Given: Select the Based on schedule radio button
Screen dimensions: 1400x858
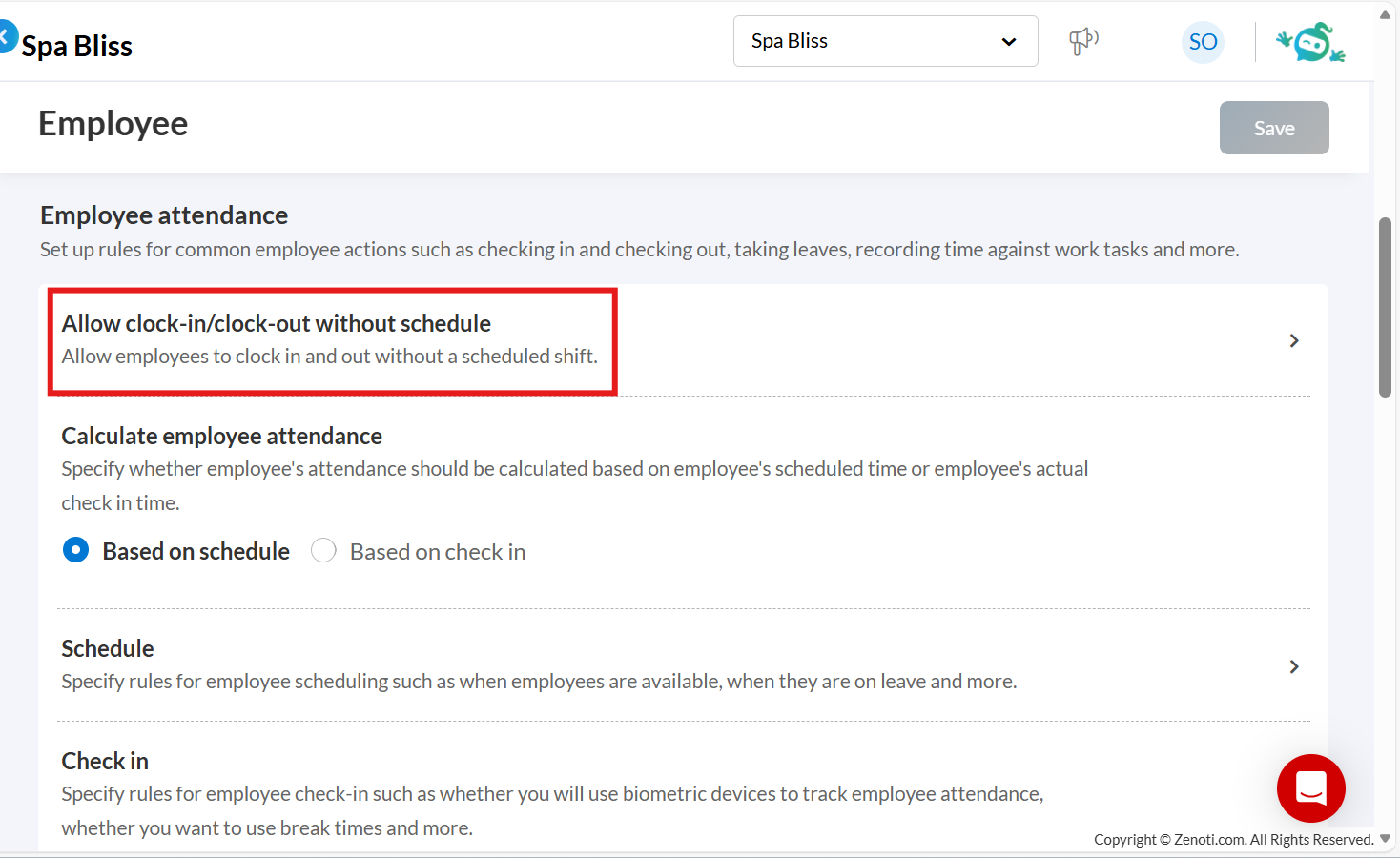Looking at the screenshot, I should 76,551.
